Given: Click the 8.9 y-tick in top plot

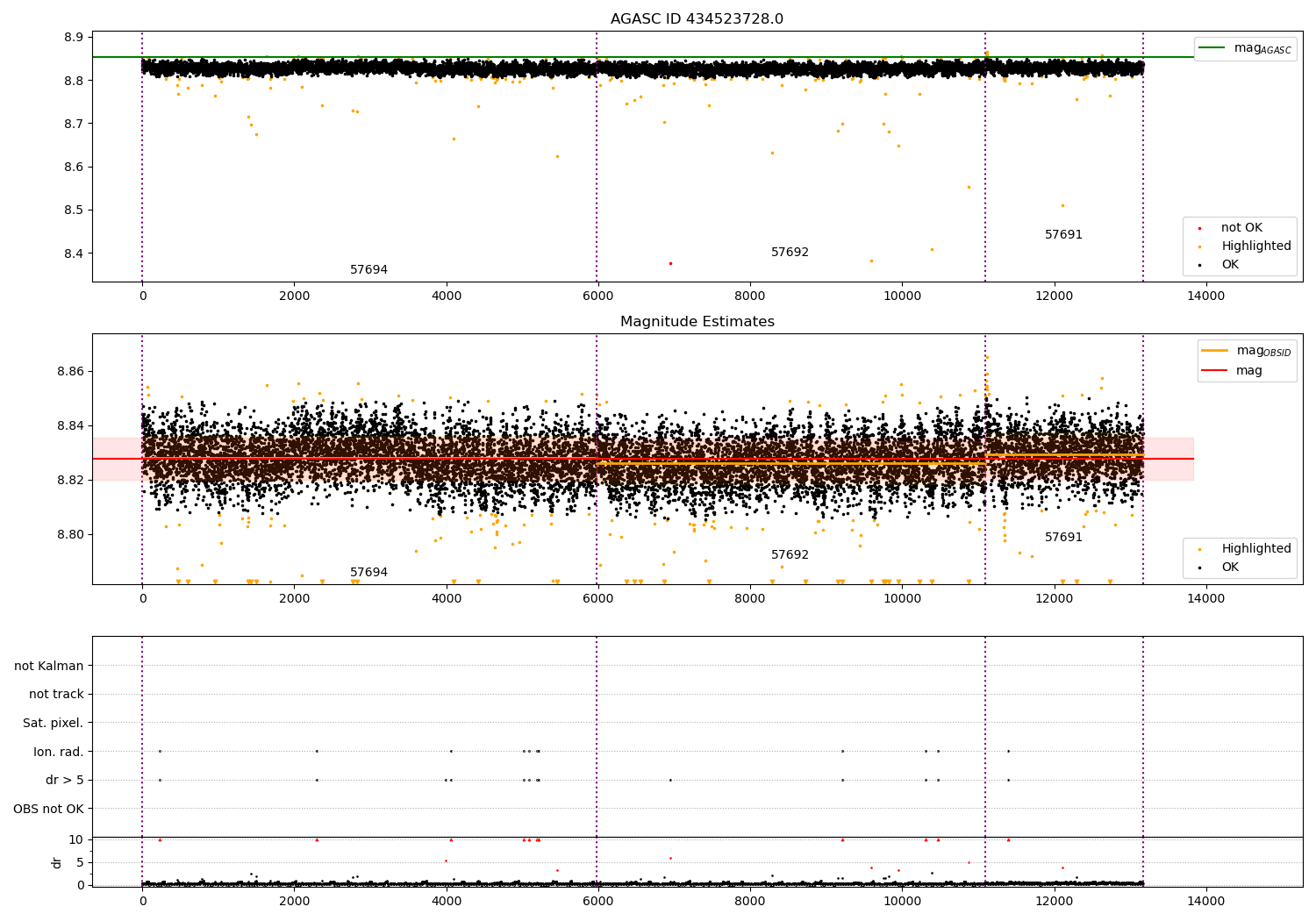Looking at the screenshot, I should pos(73,38).
